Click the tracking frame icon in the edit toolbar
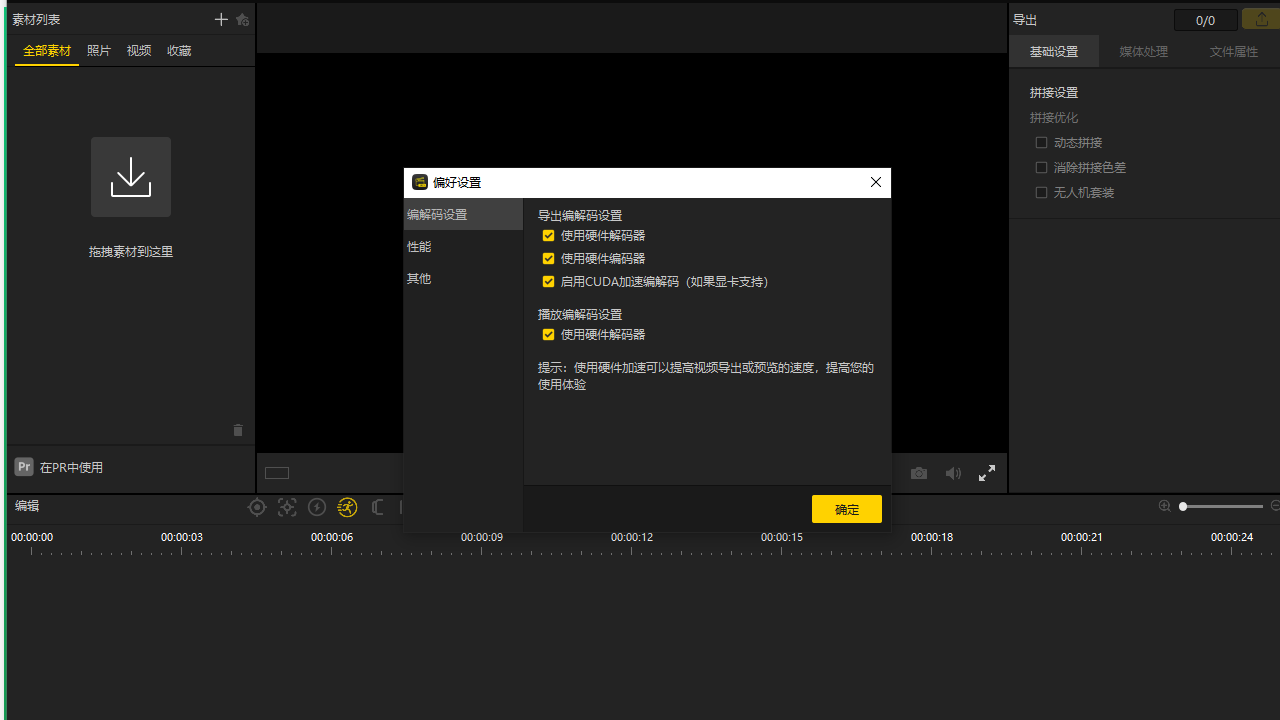This screenshot has width=1280, height=720. (287, 507)
